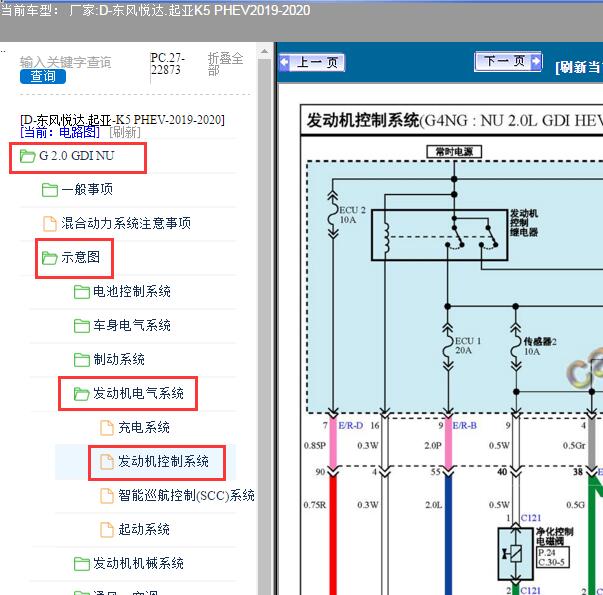
Task: Click the G 2.0 GDI NU folder icon
Action: tap(27, 156)
